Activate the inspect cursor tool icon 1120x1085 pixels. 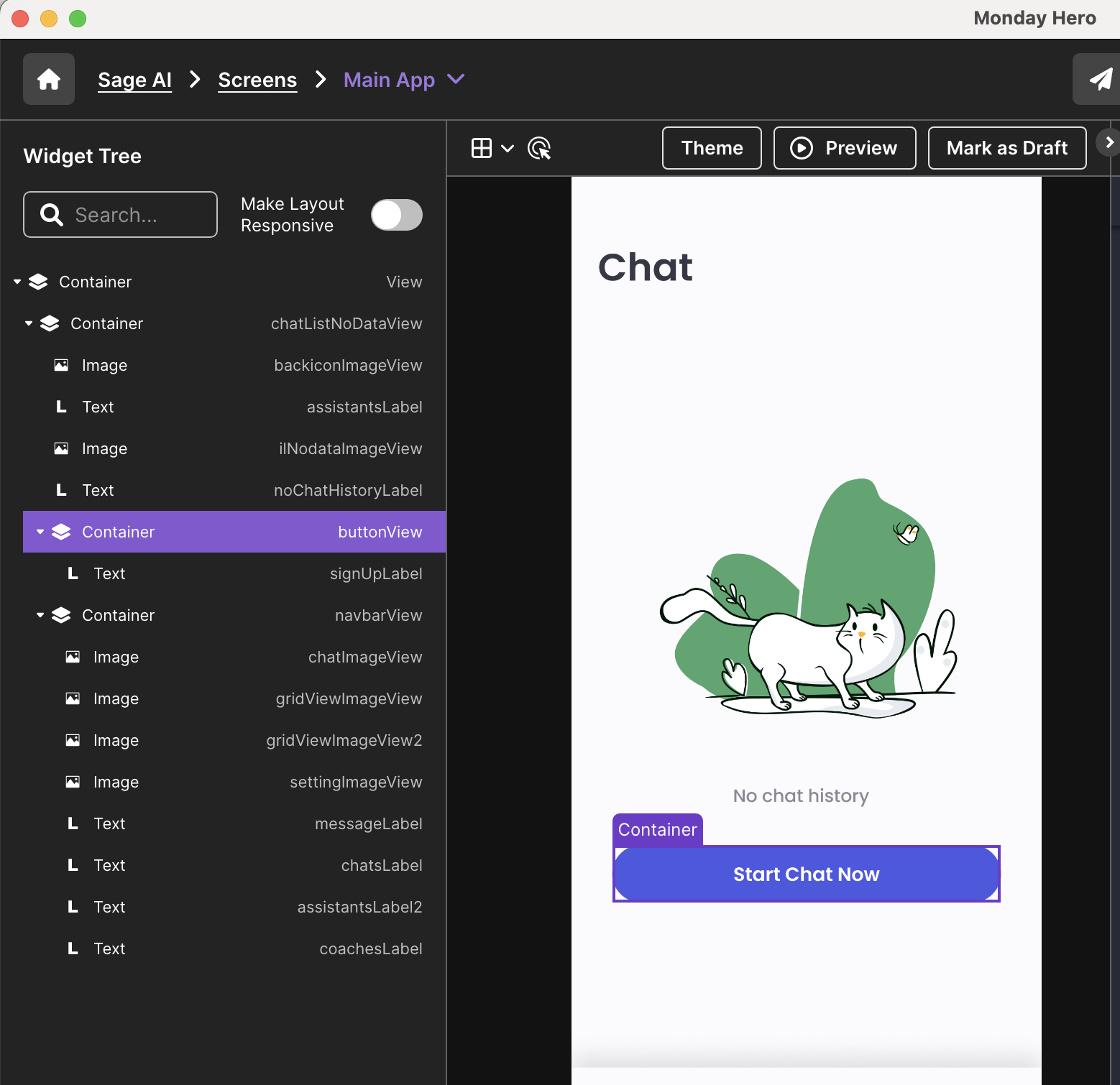(539, 148)
